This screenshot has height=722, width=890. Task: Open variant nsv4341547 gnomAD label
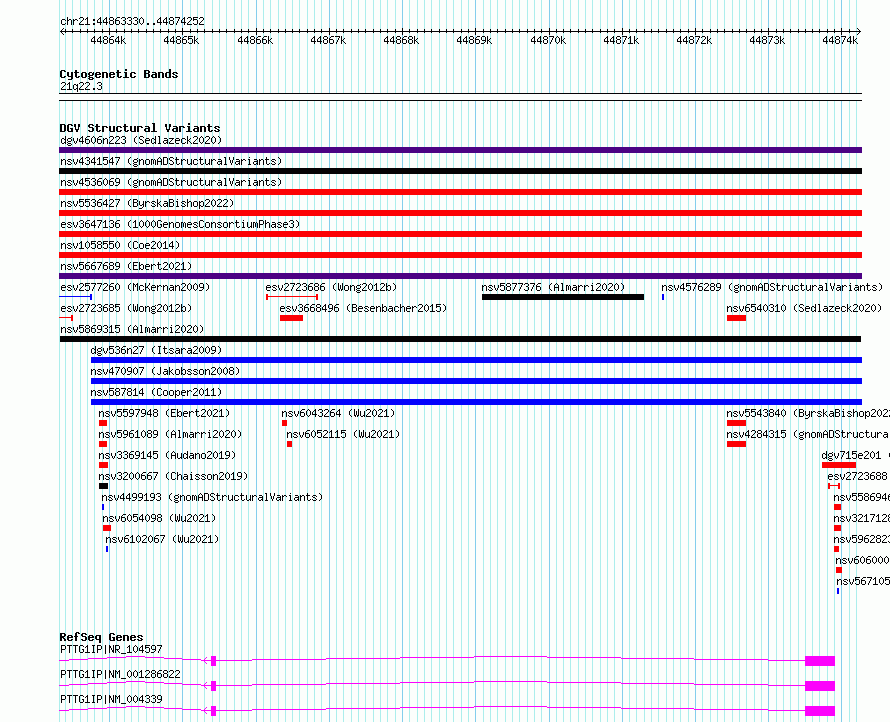point(171,161)
